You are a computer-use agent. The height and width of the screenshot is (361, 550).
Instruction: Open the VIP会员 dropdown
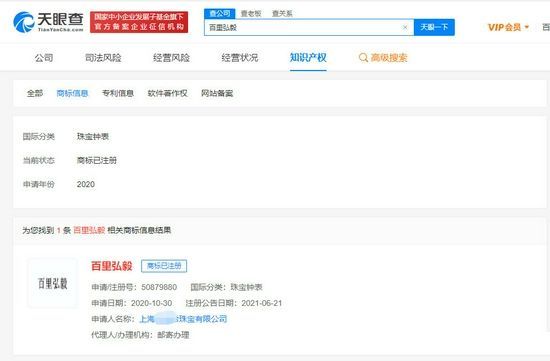point(508,27)
